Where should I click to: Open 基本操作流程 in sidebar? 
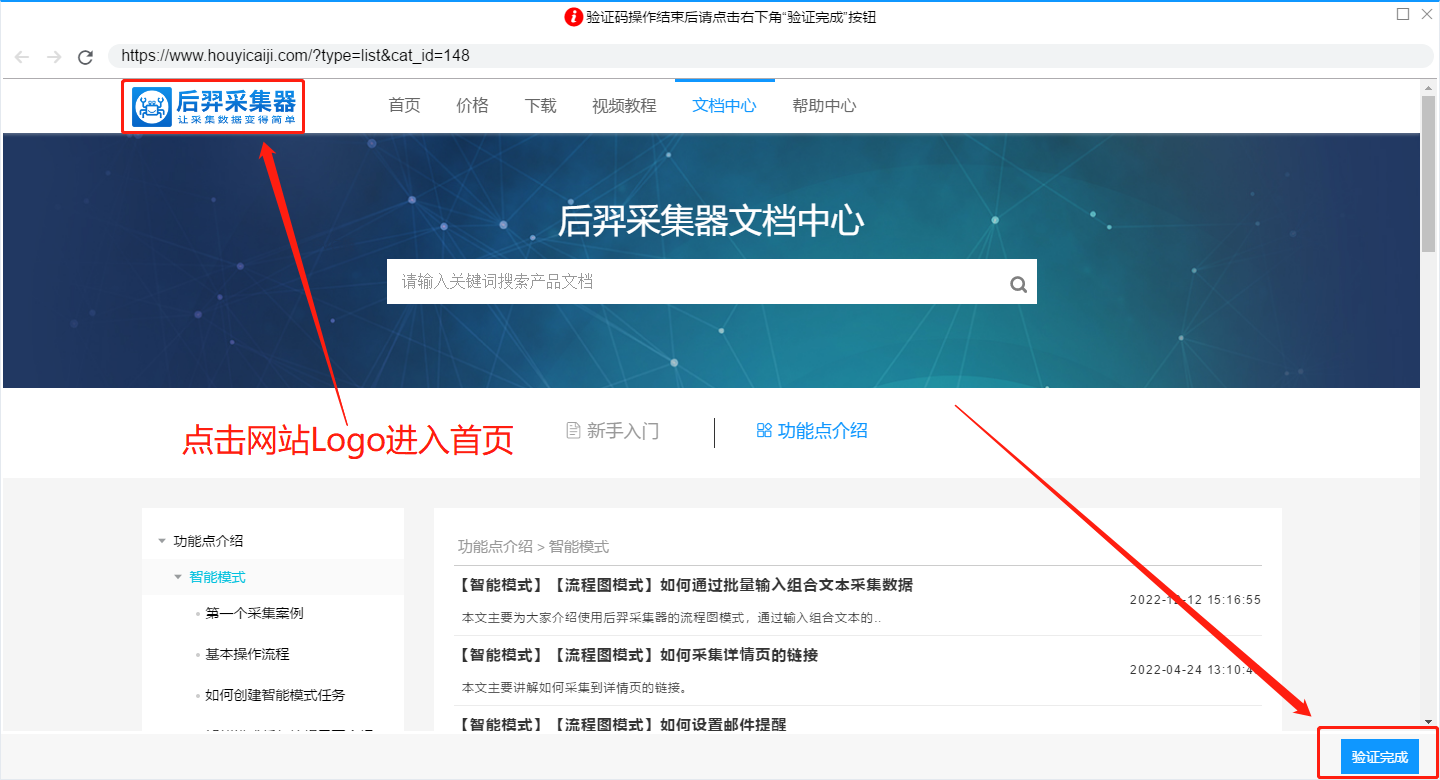click(247, 654)
